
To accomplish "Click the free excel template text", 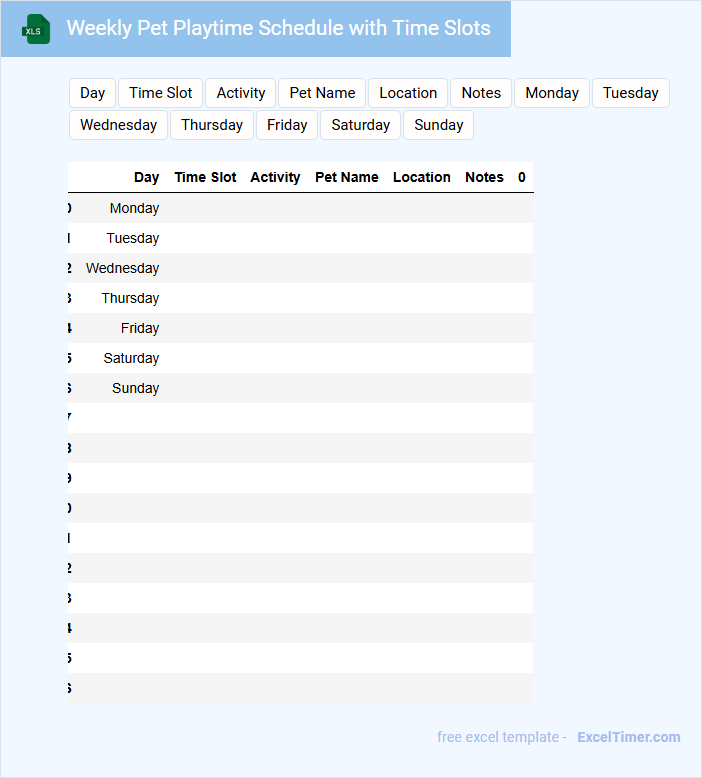I will tap(502, 737).
